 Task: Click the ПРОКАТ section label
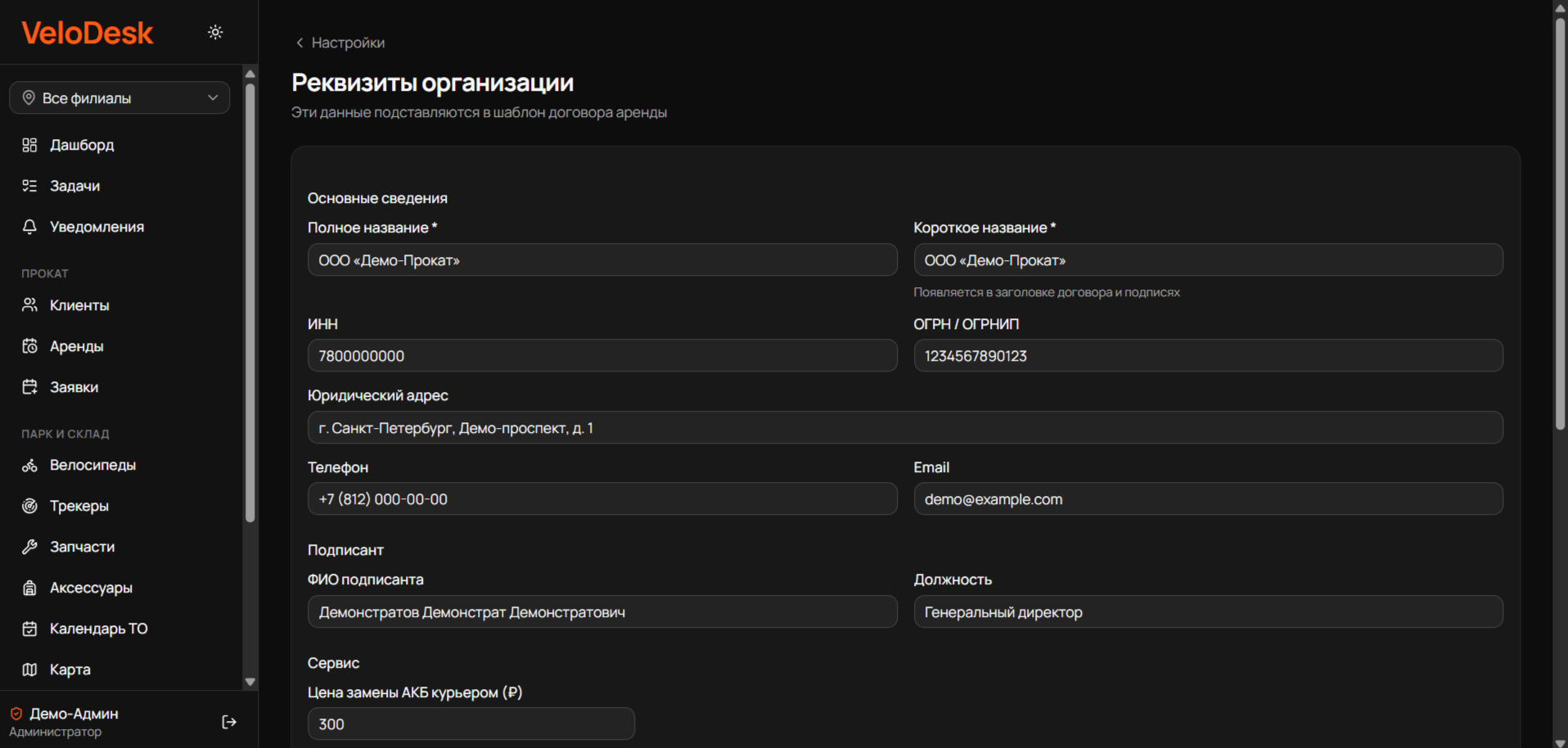(45, 273)
